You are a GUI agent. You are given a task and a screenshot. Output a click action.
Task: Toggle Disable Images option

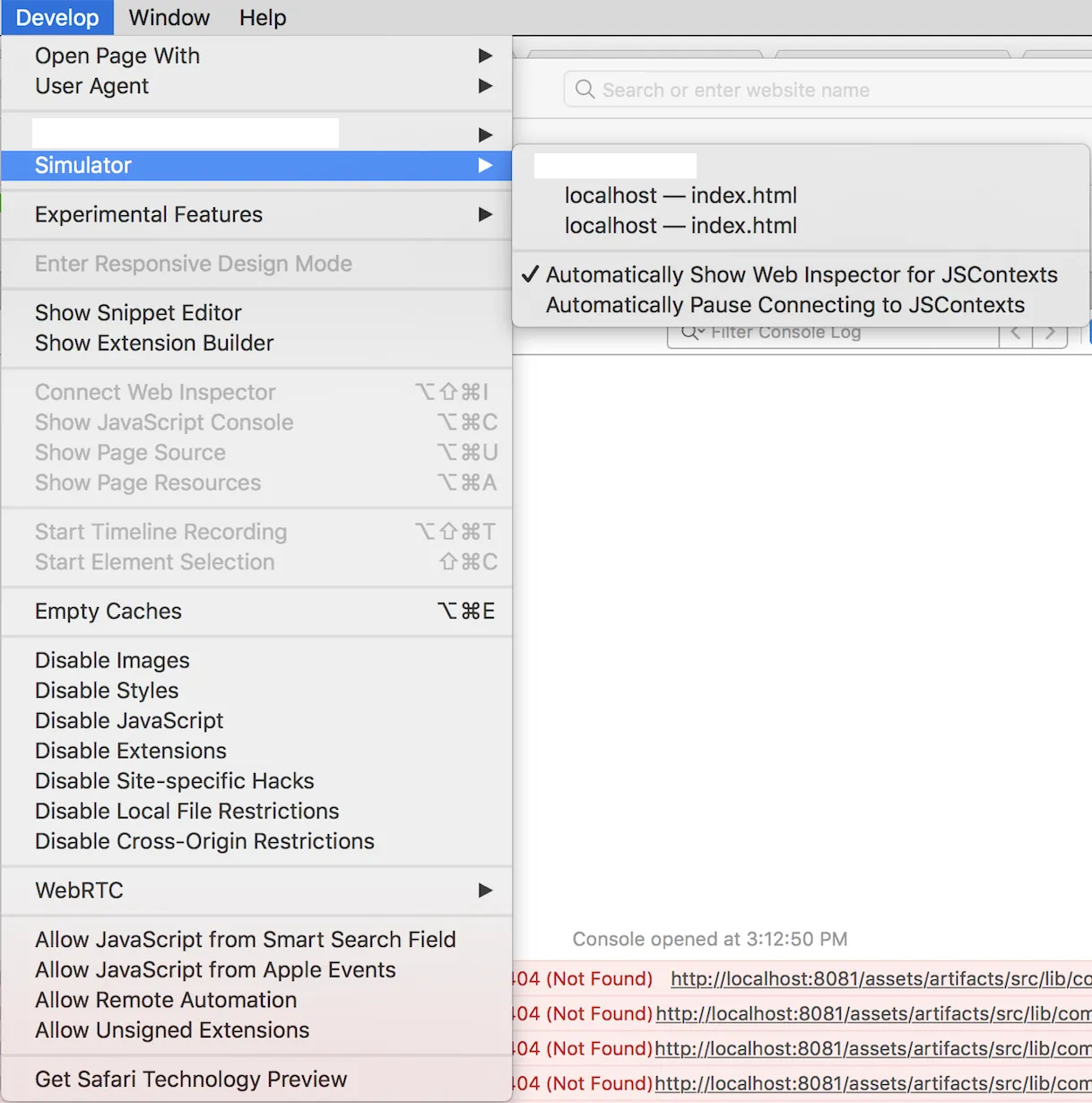coord(256,661)
